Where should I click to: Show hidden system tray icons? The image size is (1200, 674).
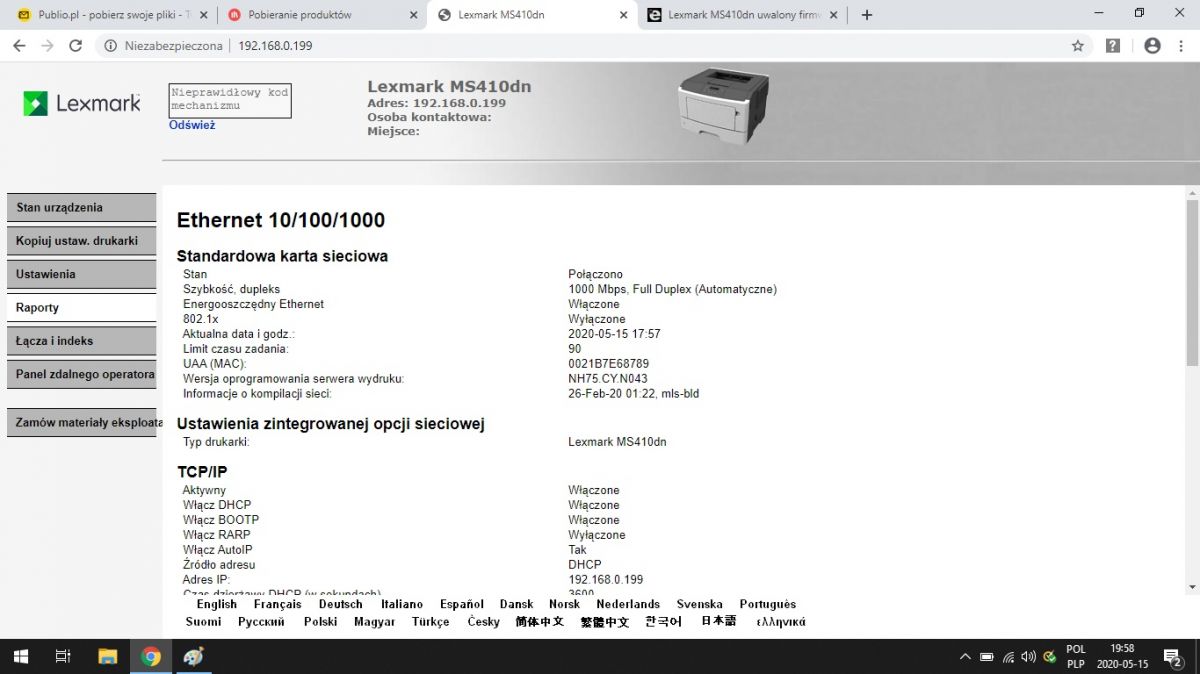coord(965,657)
